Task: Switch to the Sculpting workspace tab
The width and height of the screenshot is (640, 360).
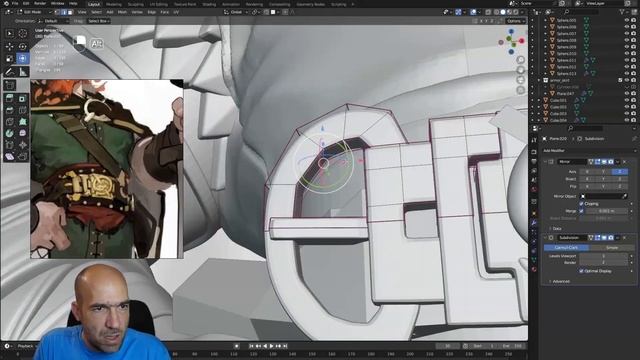Action: point(136,4)
